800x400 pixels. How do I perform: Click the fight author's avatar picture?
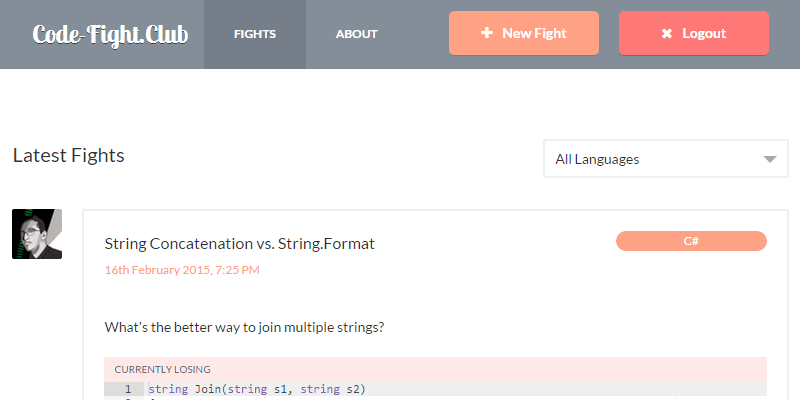coord(37,234)
